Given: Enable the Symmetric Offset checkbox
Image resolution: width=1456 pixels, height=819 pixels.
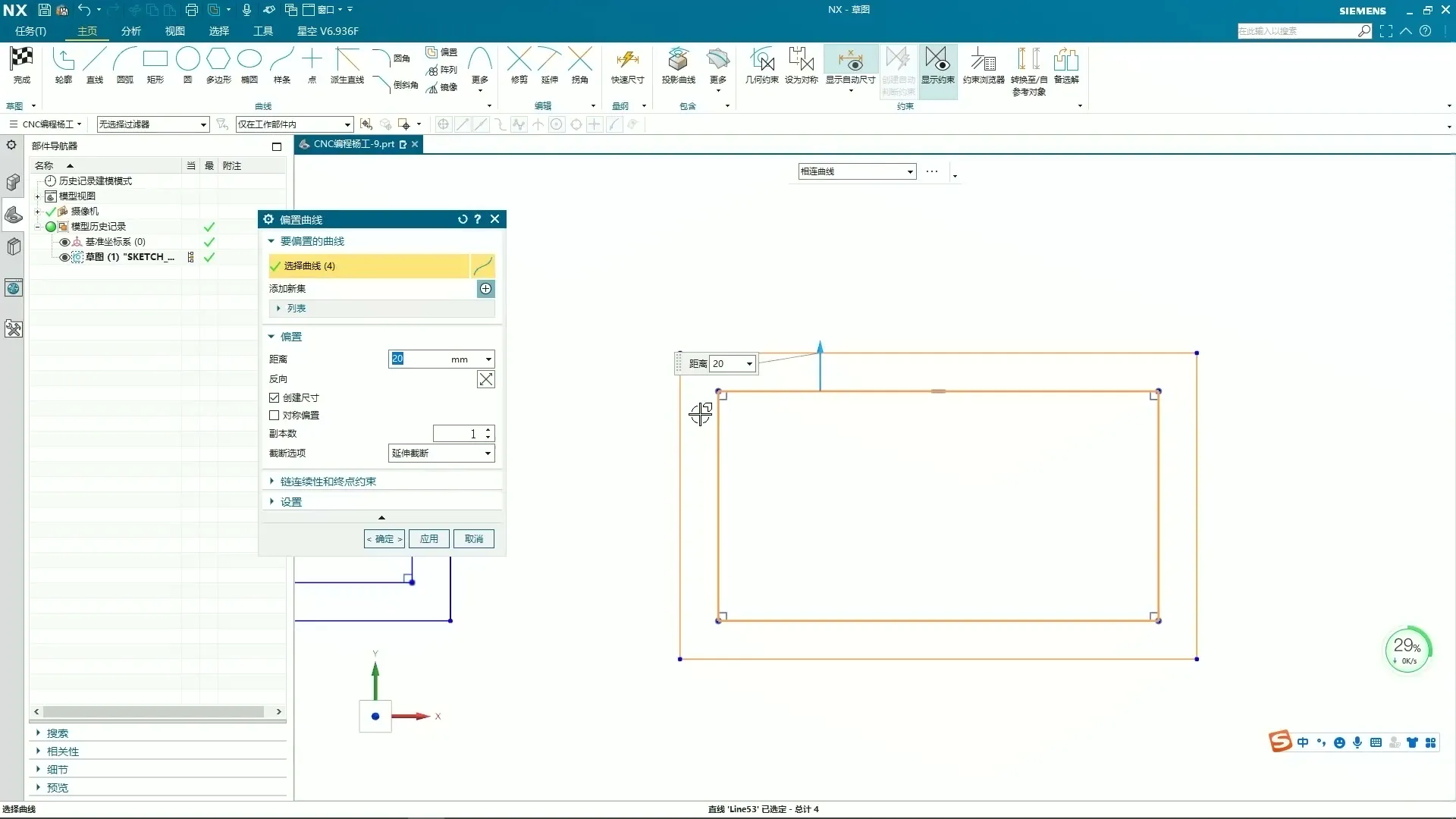Looking at the screenshot, I should (275, 415).
